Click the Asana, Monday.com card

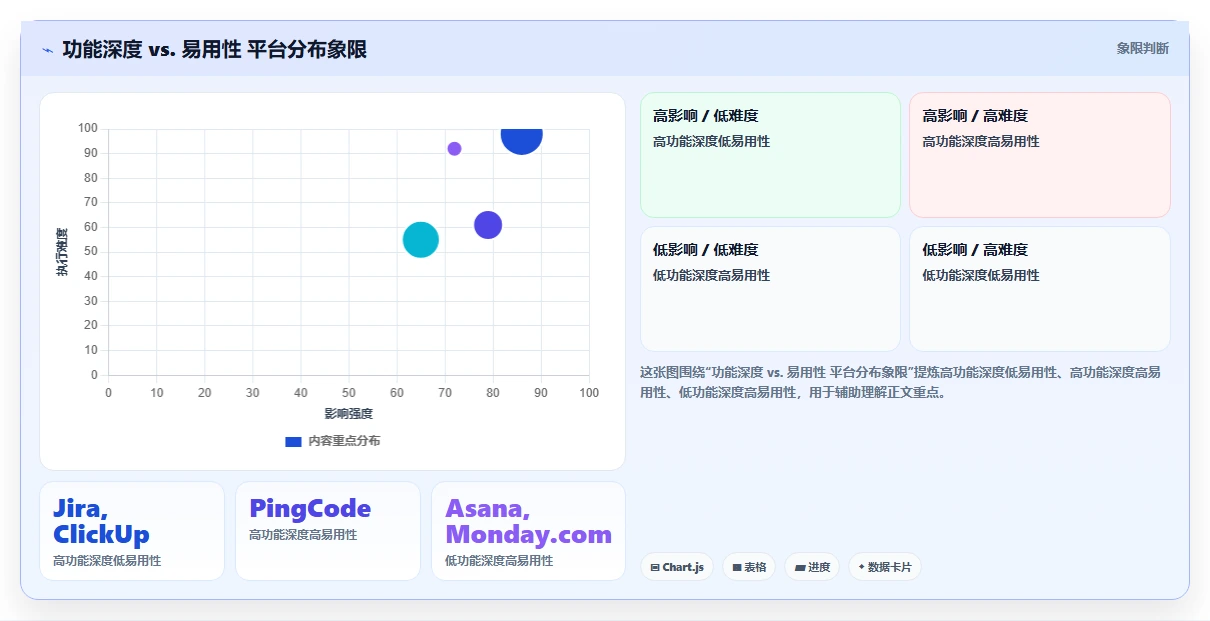click(528, 531)
